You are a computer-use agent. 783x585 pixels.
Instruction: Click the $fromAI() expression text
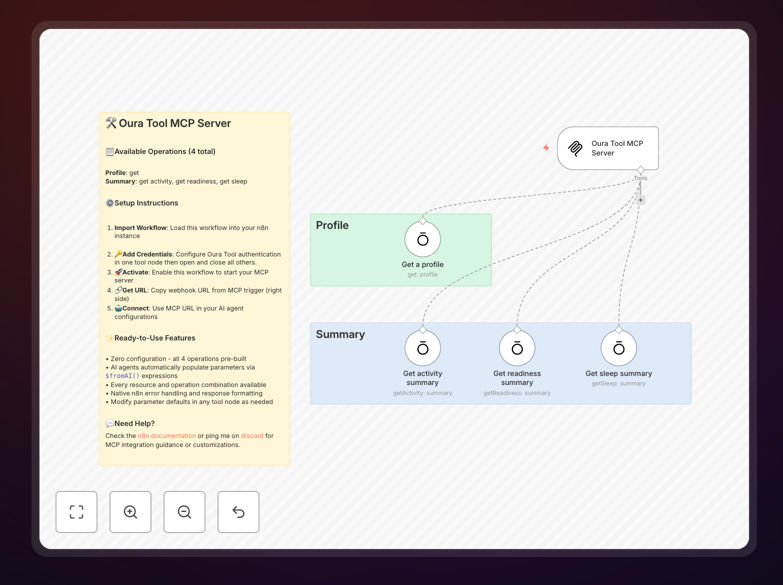click(122, 376)
